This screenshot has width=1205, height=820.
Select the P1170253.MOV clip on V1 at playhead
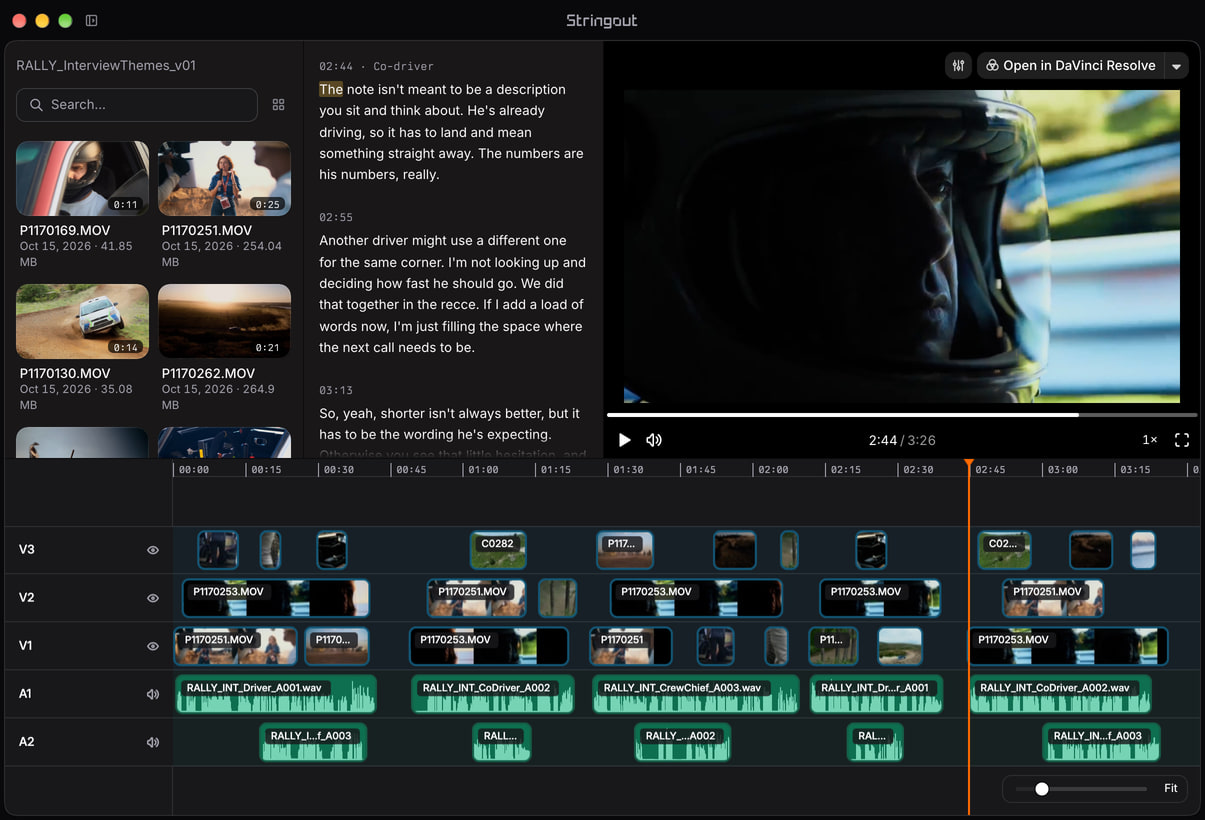[1068, 646]
